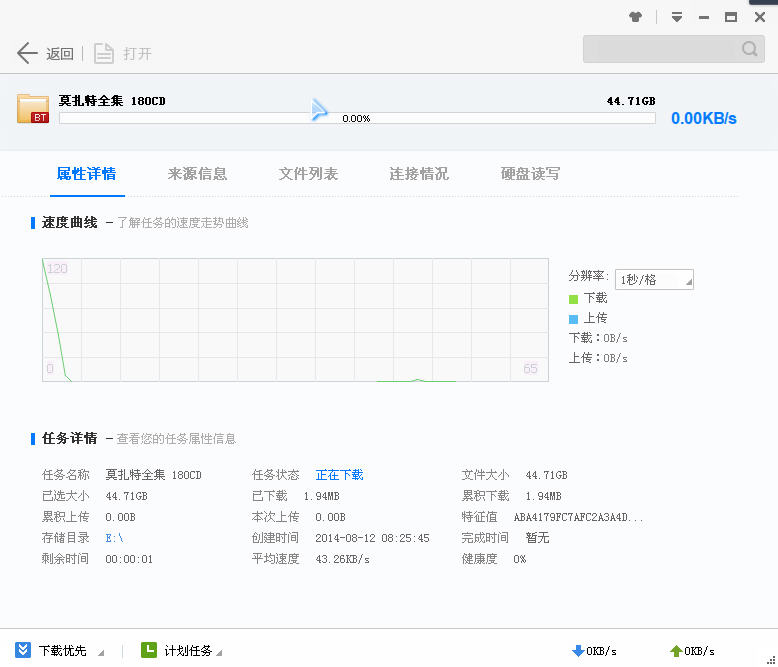
Task: Click the blue 上传 legend swatch
Action: coord(574,319)
